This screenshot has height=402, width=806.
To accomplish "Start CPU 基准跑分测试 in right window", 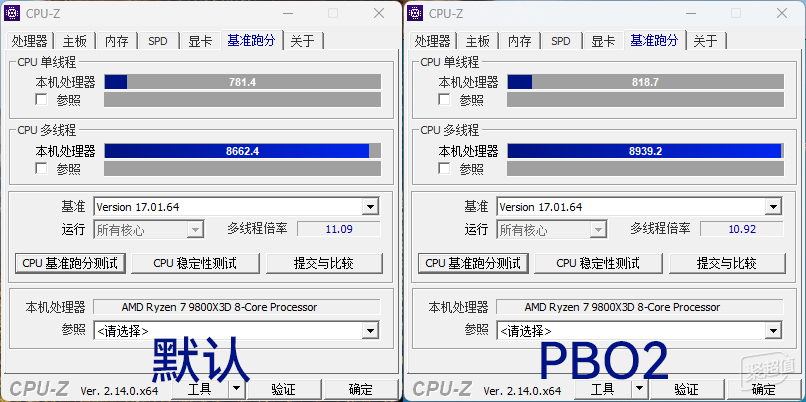I will coord(473,264).
